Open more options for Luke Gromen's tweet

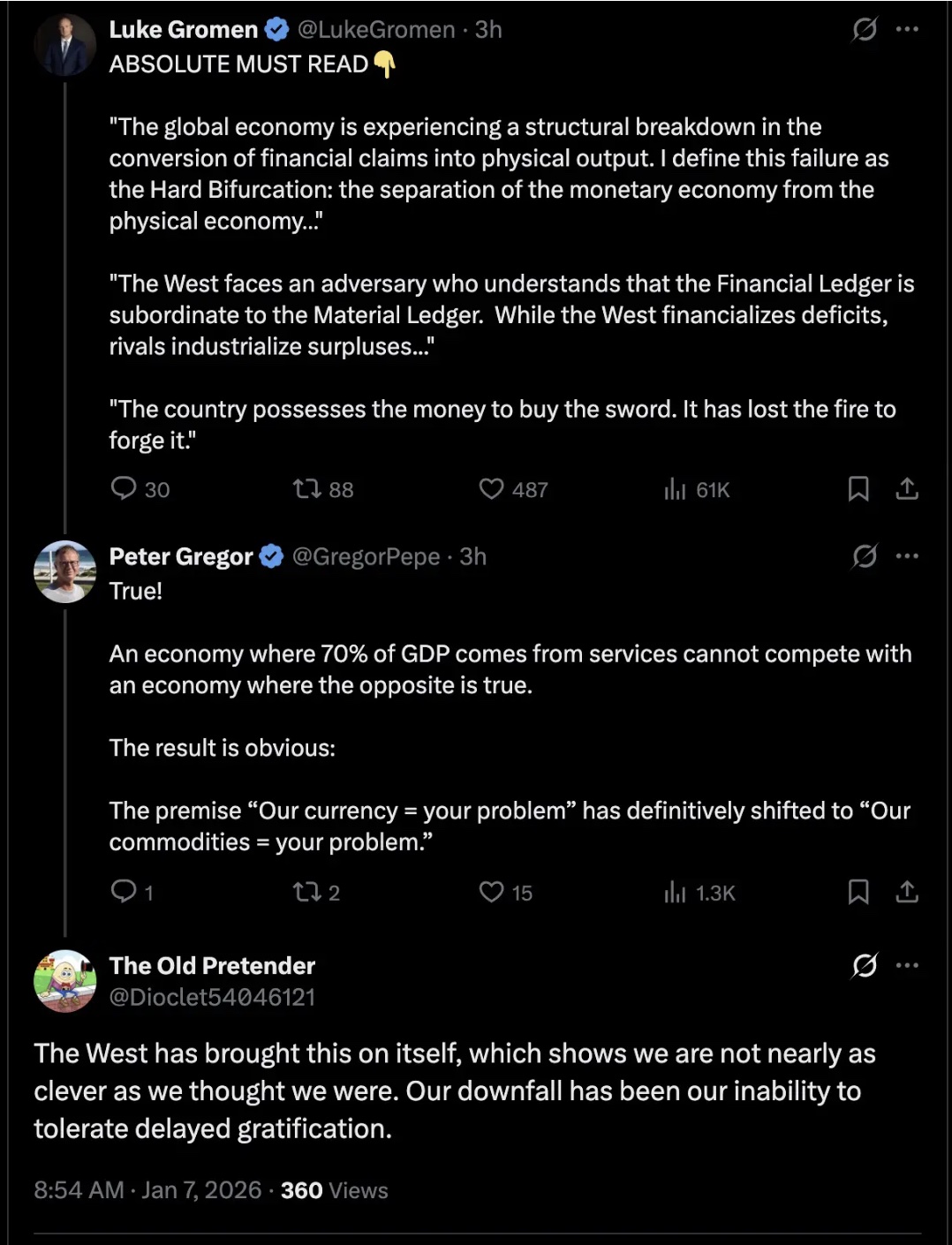[907, 29]
